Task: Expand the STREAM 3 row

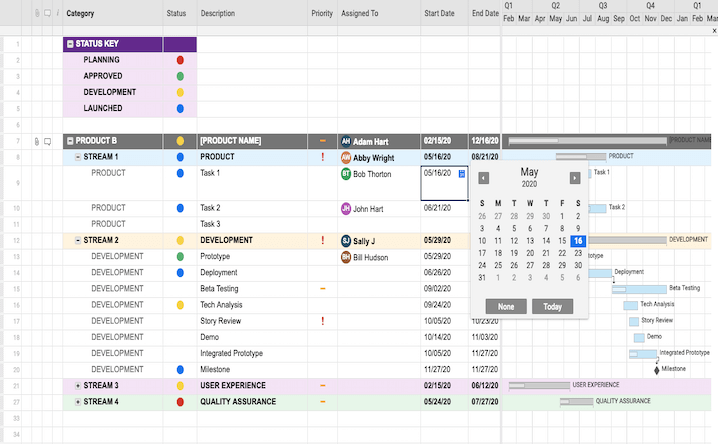Action: pyautogui.click(x=78, y=386)
